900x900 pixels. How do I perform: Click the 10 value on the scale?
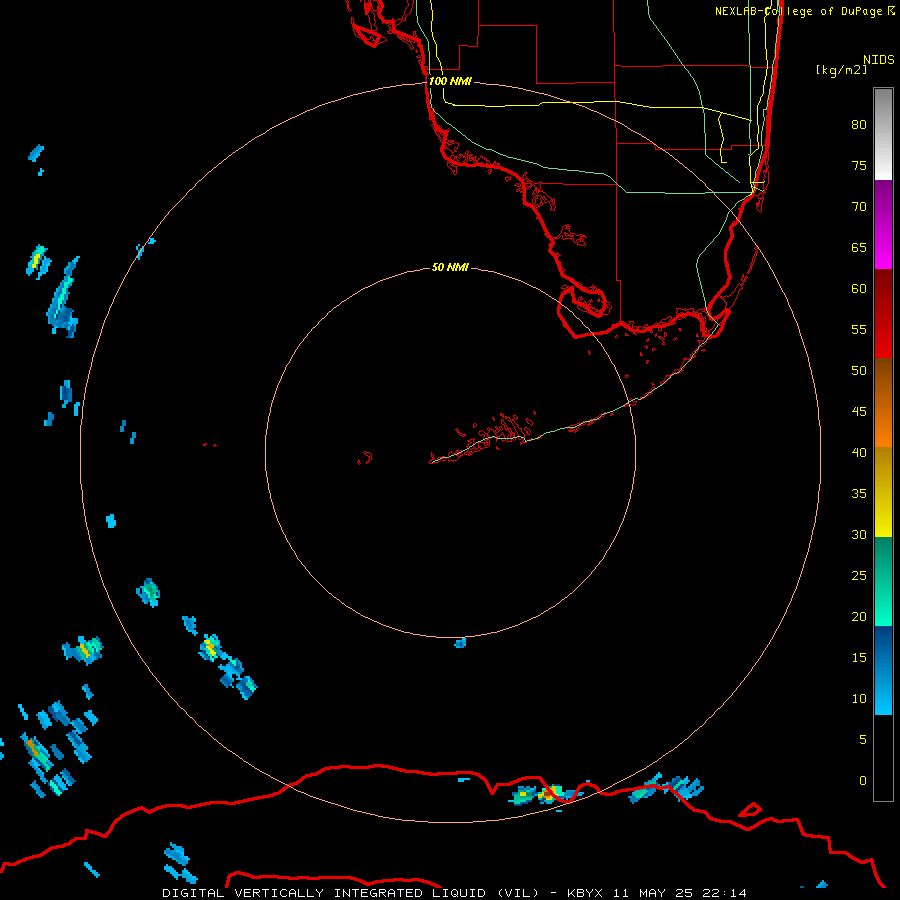[859, 699]
